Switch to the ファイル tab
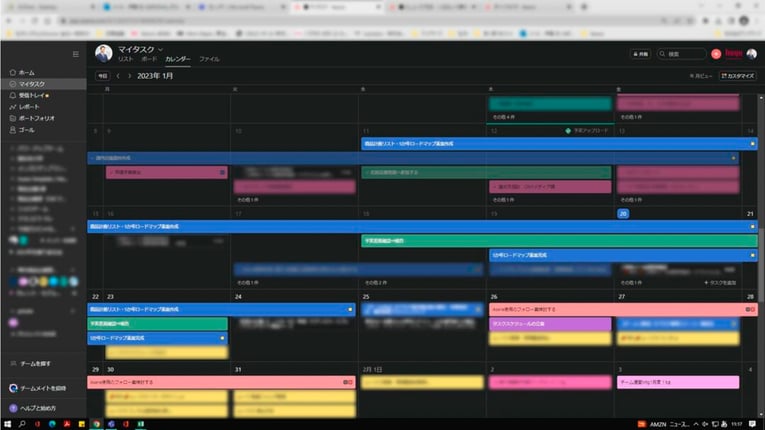This screenshot has height=430, width=765. click(x=209, y=60)
